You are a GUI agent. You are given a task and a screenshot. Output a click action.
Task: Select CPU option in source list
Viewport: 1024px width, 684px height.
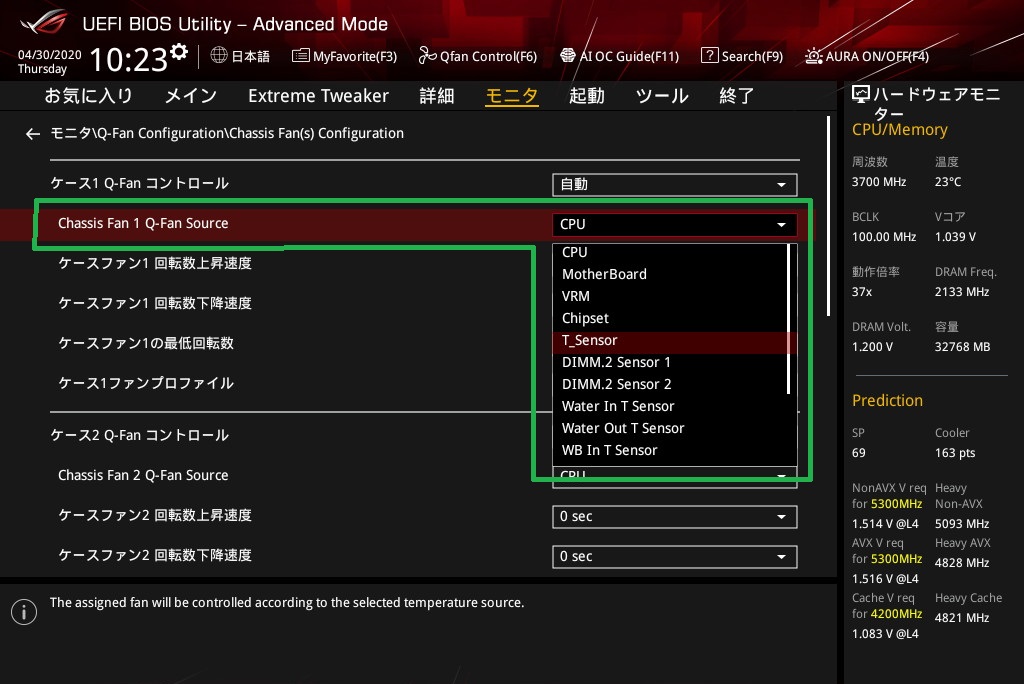pos(671,252)
